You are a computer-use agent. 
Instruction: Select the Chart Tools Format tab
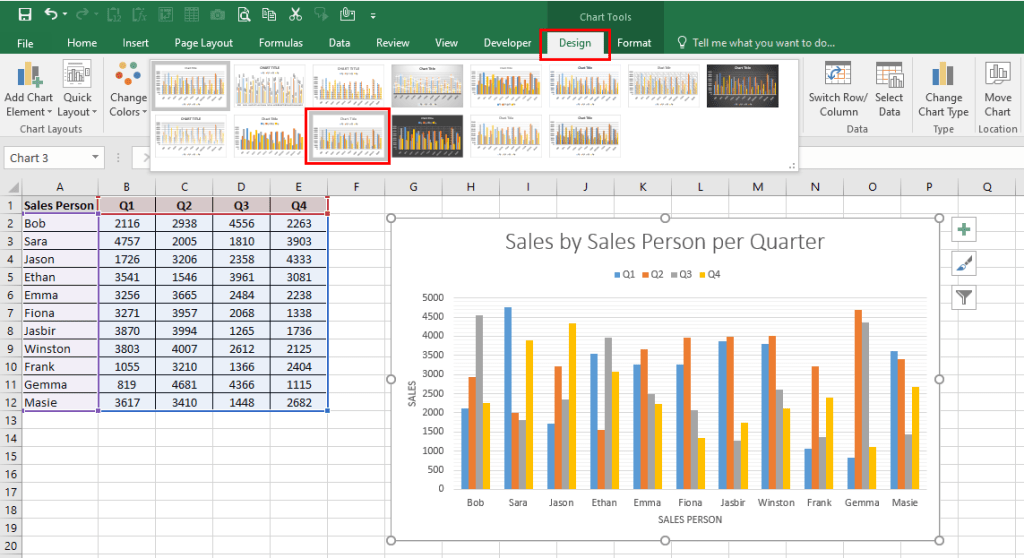(x=634, y=43)
